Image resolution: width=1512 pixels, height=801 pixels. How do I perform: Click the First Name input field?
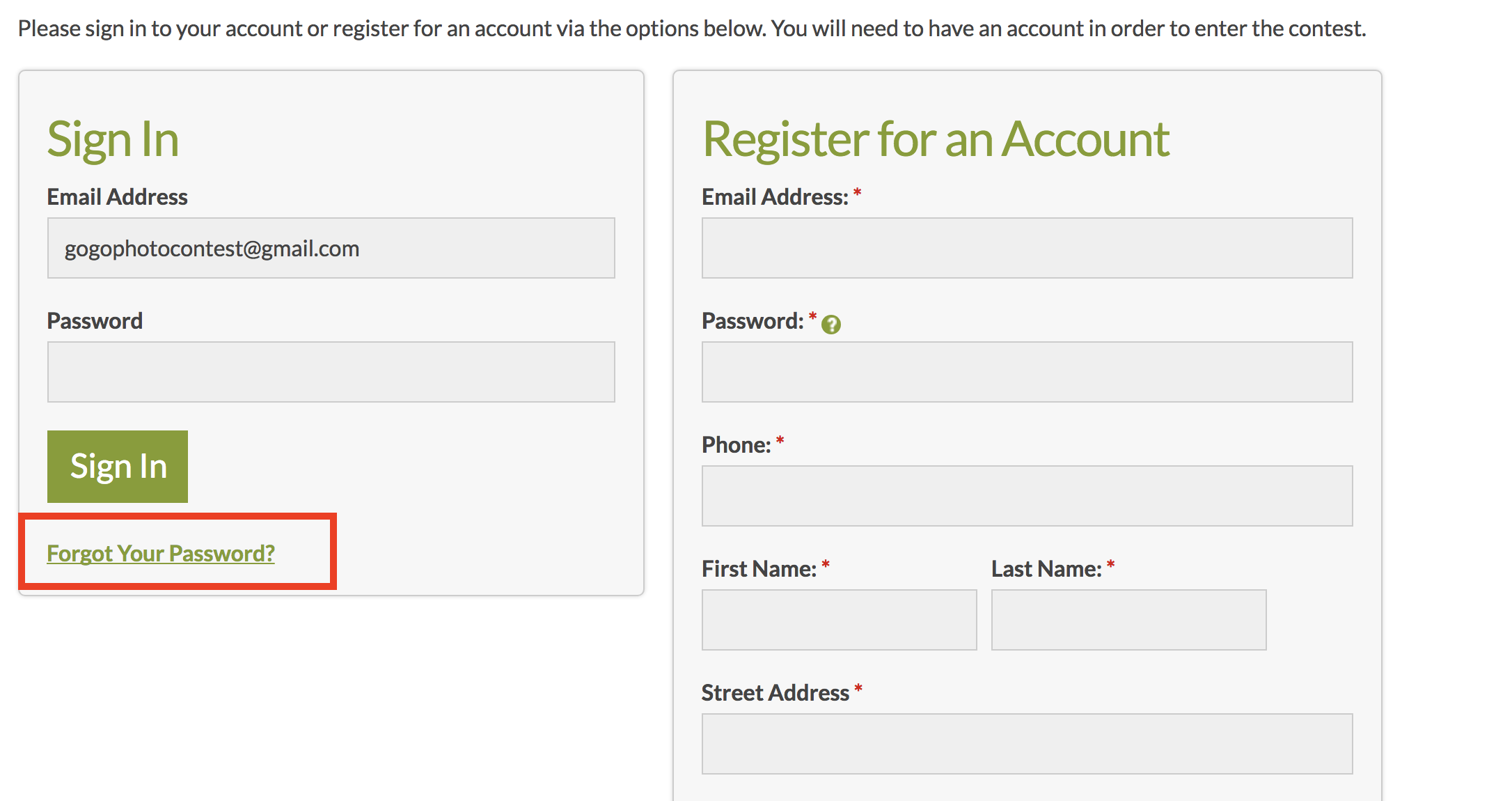pyautogui.click(x=840, y=620)
